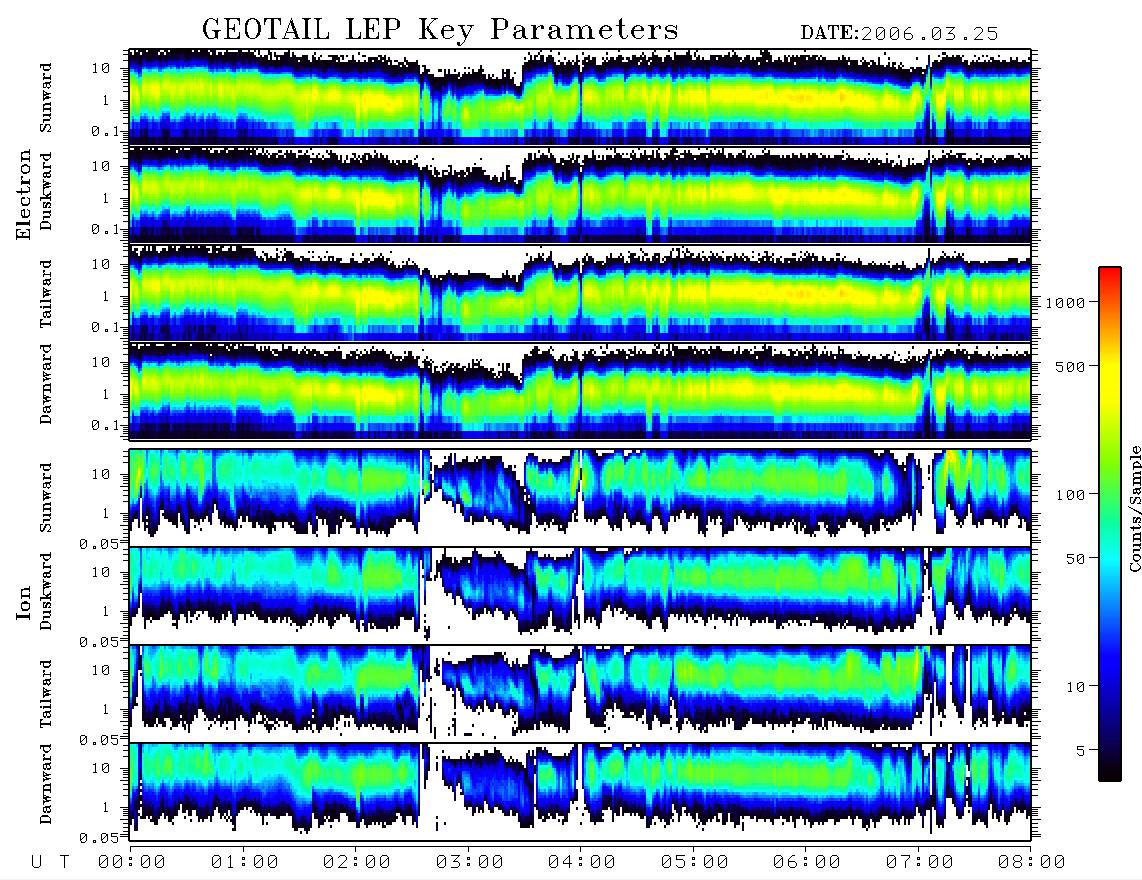
Task: Open the Electron Dawnward spectrogram panel
Action: [x=580, y=390]
